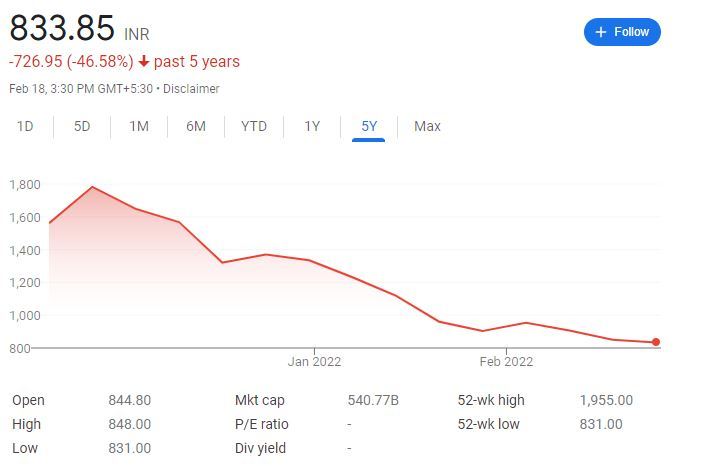
Task: Choose the YTD range tab
Action: click(x=254, y=126)
